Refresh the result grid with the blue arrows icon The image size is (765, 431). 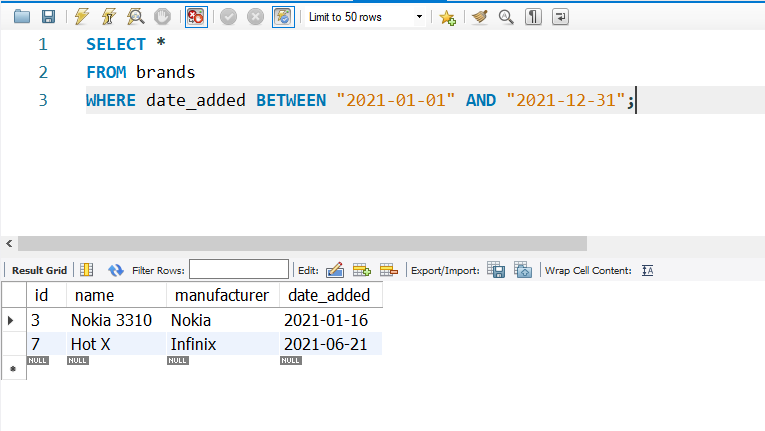(115, 270)
